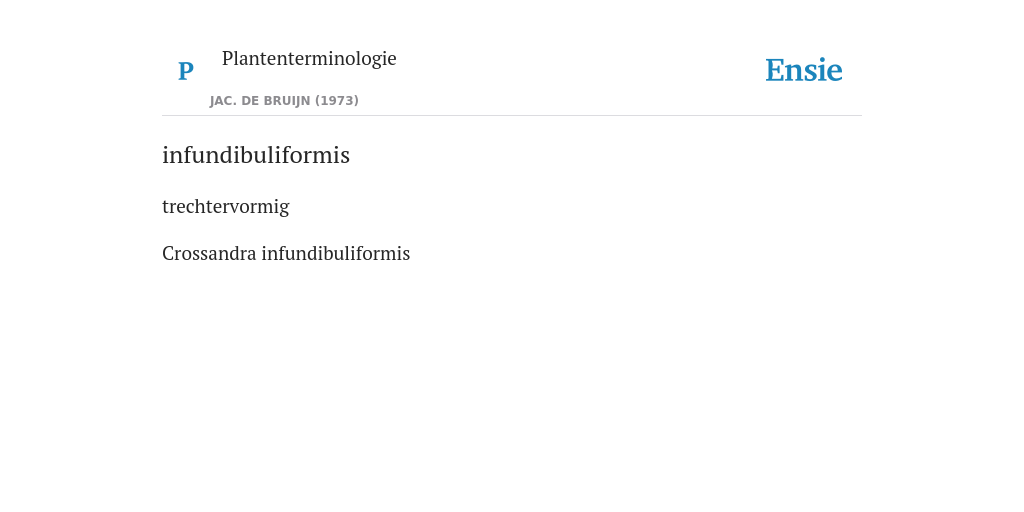Click the capital E of Ensie logo
The width and height of the screenshot is (1024, 512).
pos(775,70)
